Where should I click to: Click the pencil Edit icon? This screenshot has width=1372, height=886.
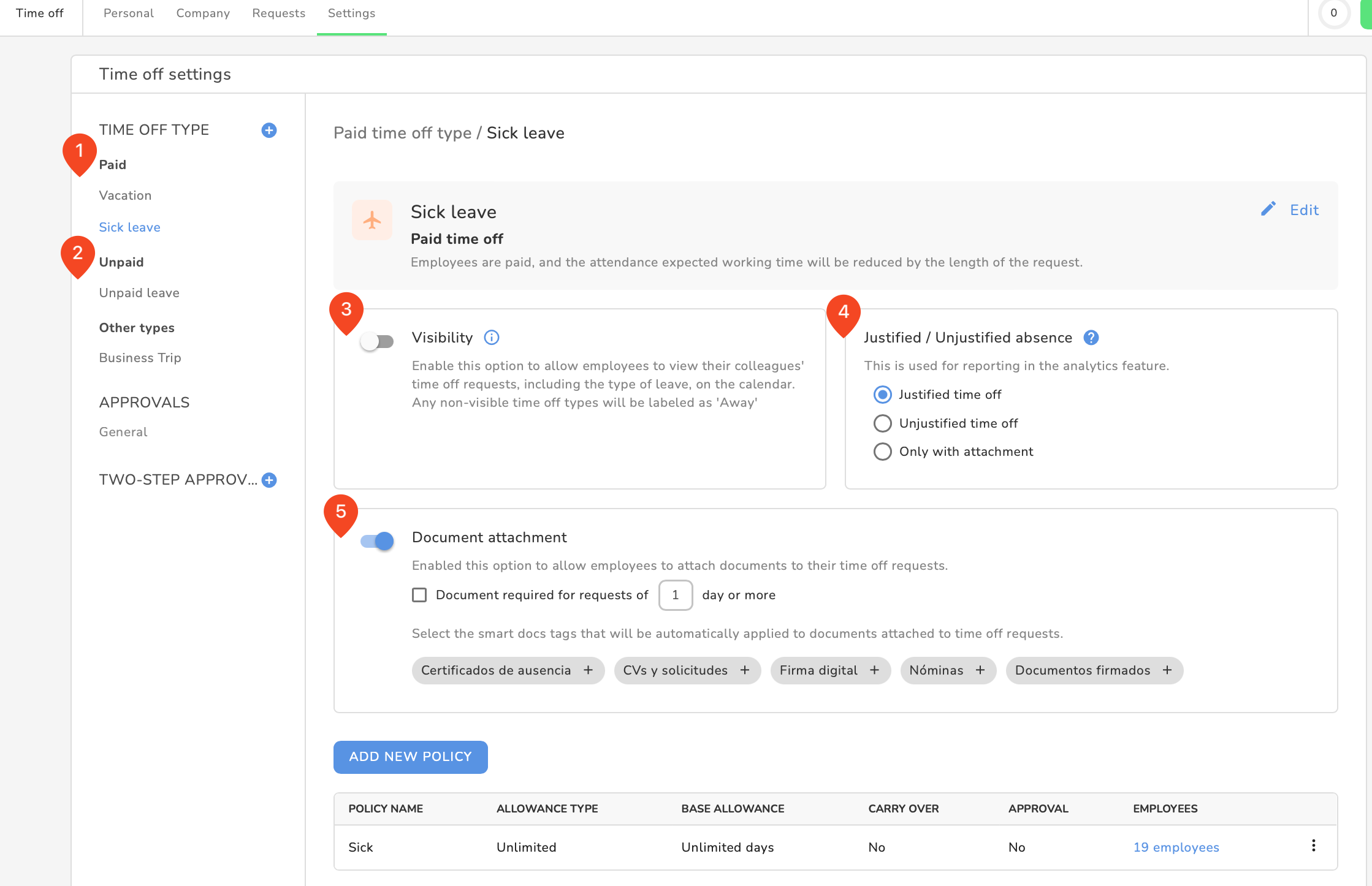click(1268, 210)
